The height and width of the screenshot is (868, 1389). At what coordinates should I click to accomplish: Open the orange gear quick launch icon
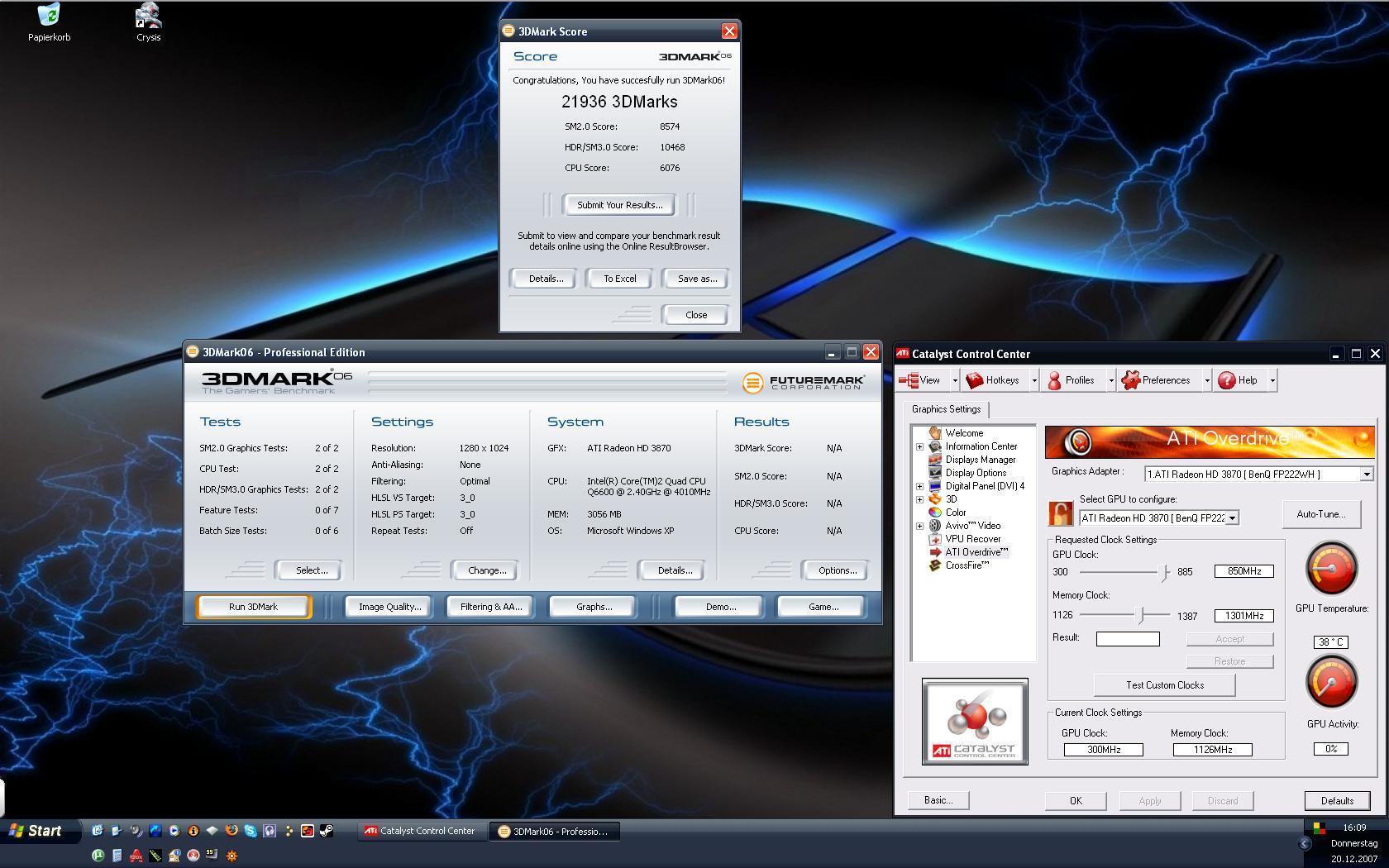pyautogui.click(x=231, y=856)
